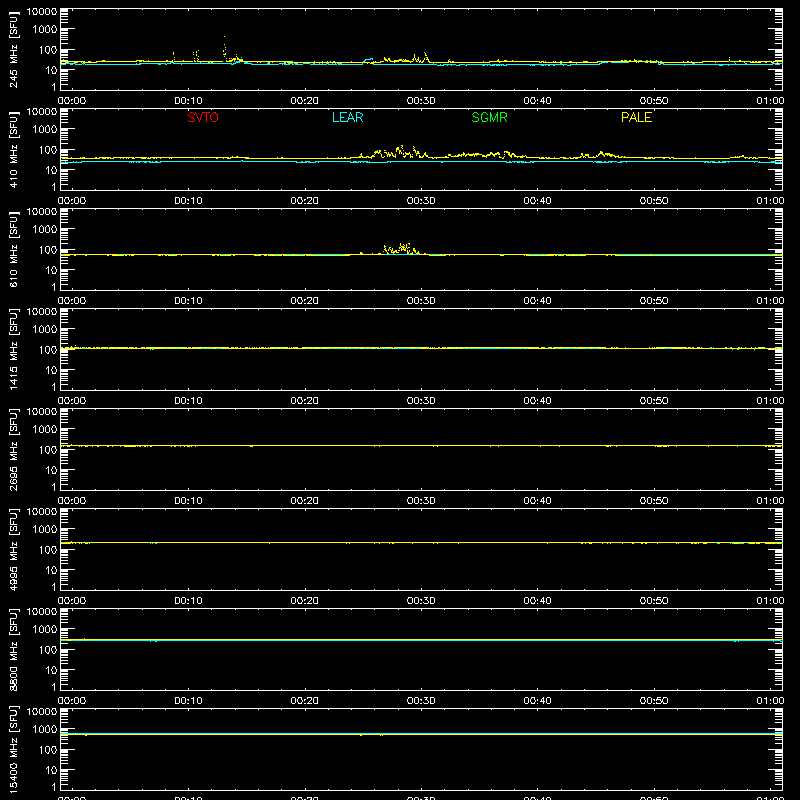Image resolution: width=800 pixels, height=800 pixels.
Task: Click the 00:40 time label below 1415 MHz plot
Action: tap(537, 401)
